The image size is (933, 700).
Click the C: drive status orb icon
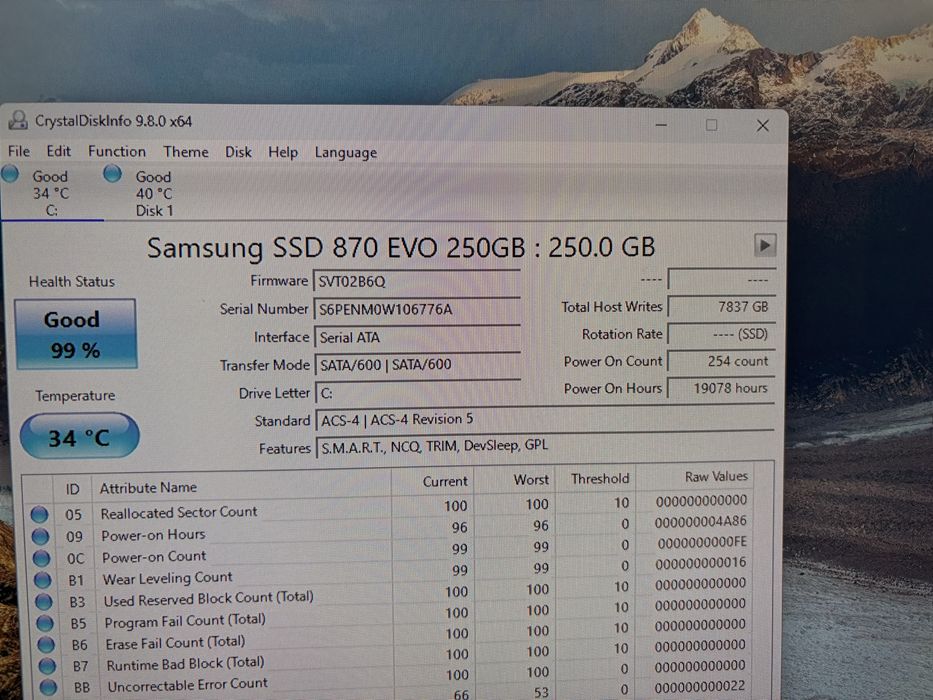pos(10,174)
